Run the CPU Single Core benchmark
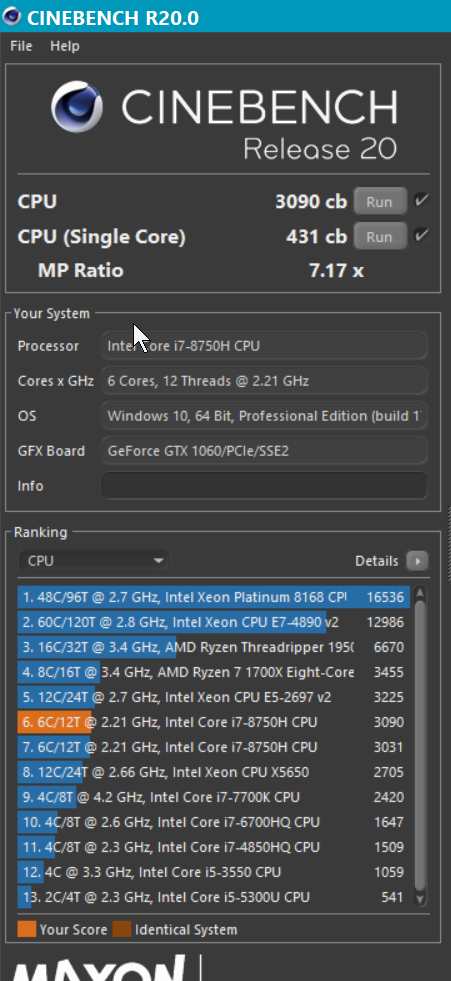The height and width of the screenshot is (981, 451). pyautogui.click(x=380, y=236)
